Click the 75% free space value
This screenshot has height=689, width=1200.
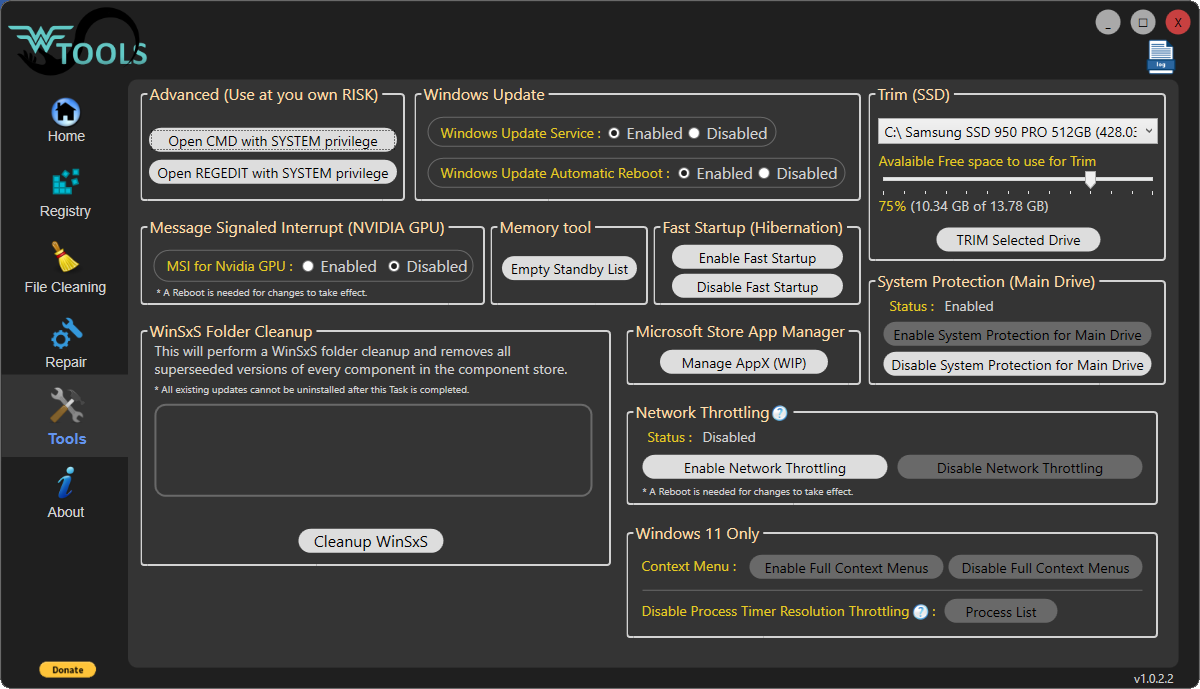(x=892, y=206)
